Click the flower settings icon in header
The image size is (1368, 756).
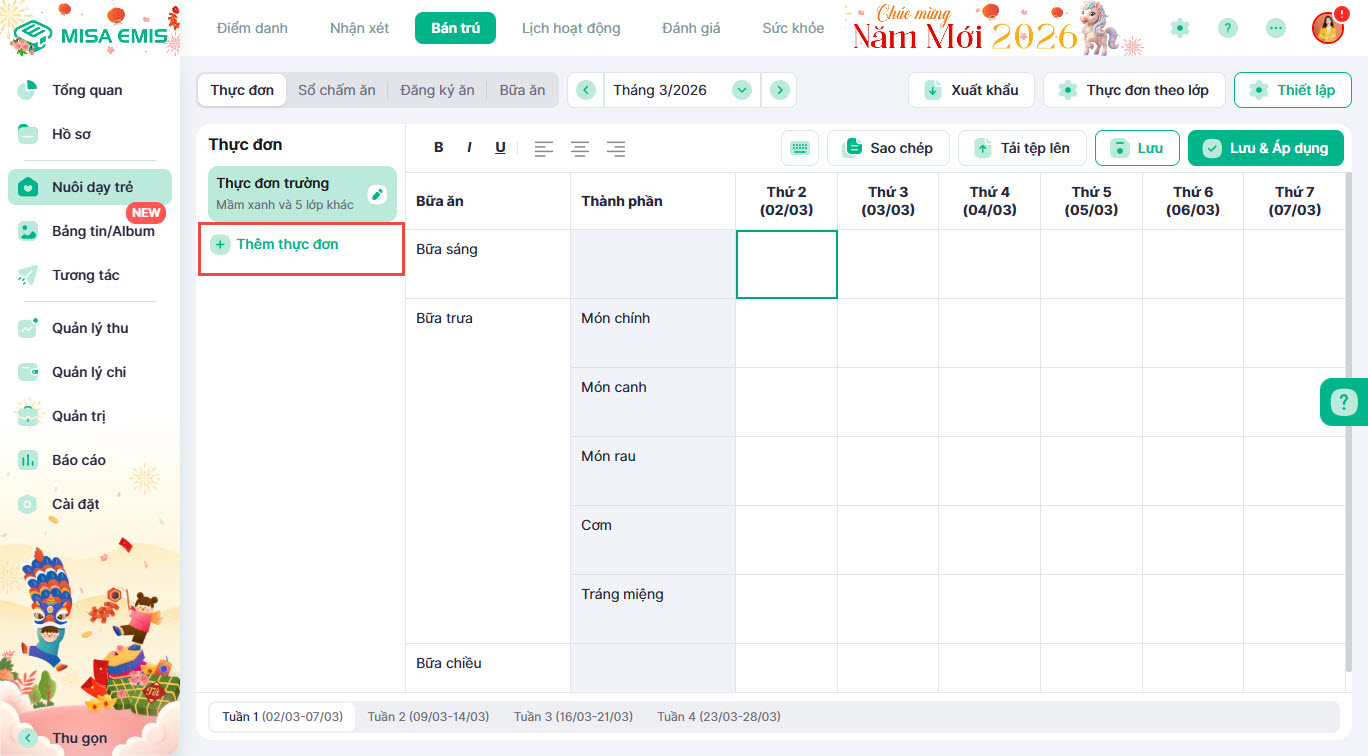(x=1180, y=28)
